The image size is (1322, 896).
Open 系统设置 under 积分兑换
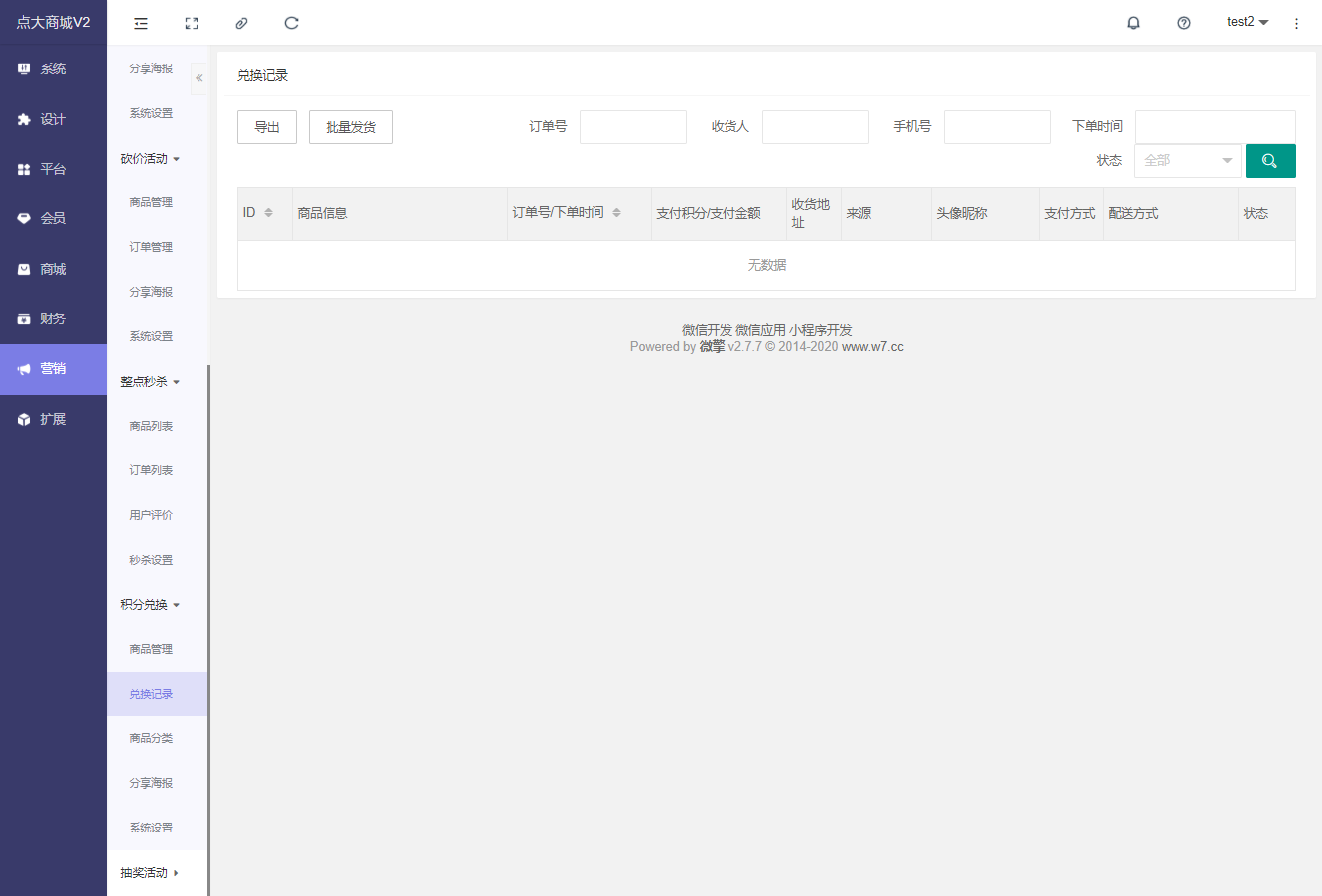pyautogui.click(x=157, y=828)
